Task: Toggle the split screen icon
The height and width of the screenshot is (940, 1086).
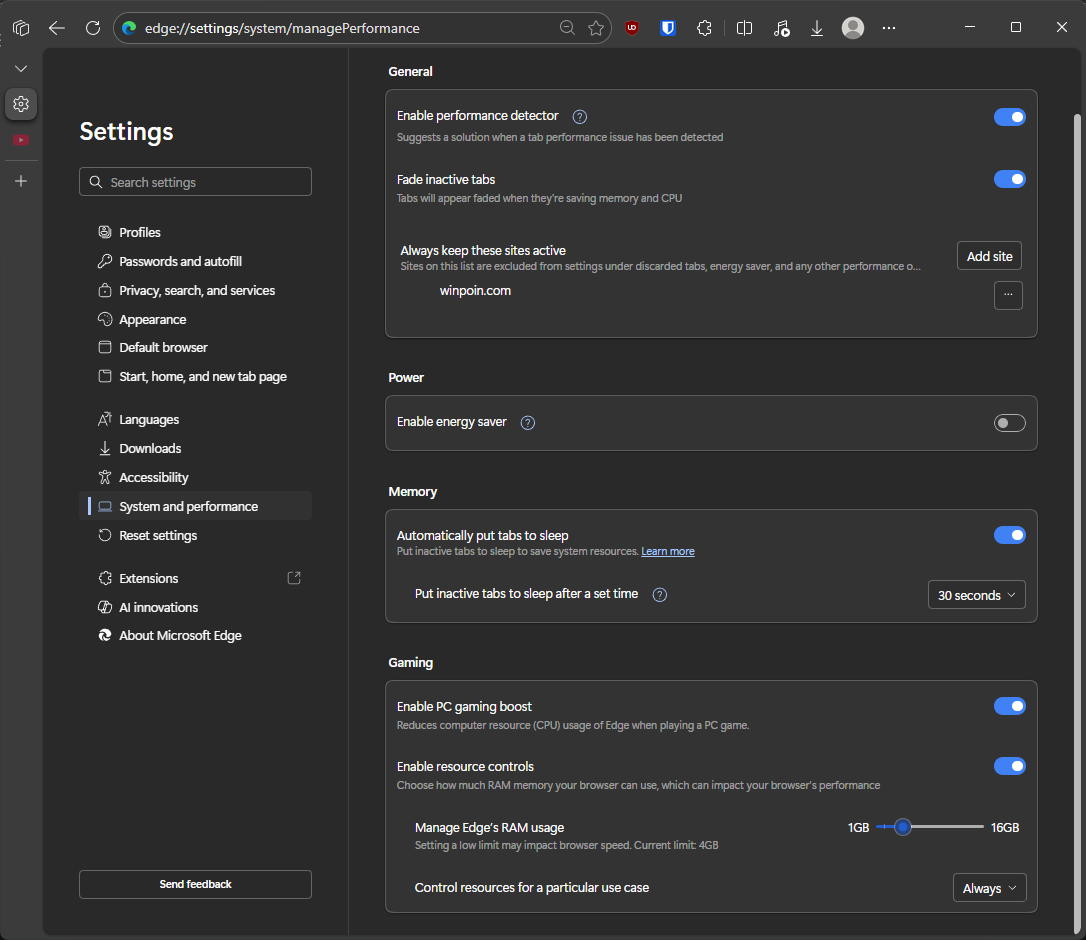Action: tap(744, 28)
